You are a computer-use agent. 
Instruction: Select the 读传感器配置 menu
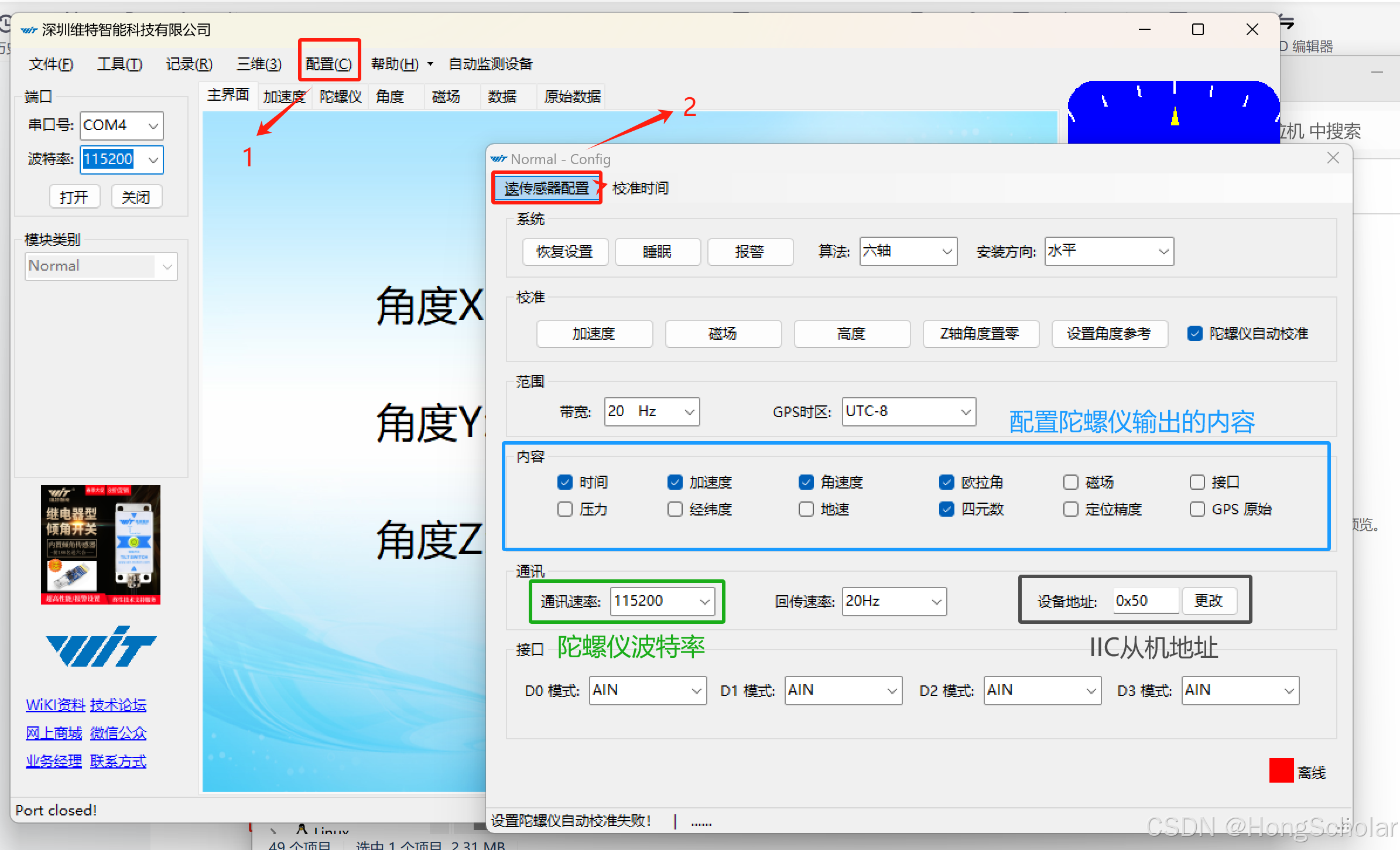coord(546,188)
